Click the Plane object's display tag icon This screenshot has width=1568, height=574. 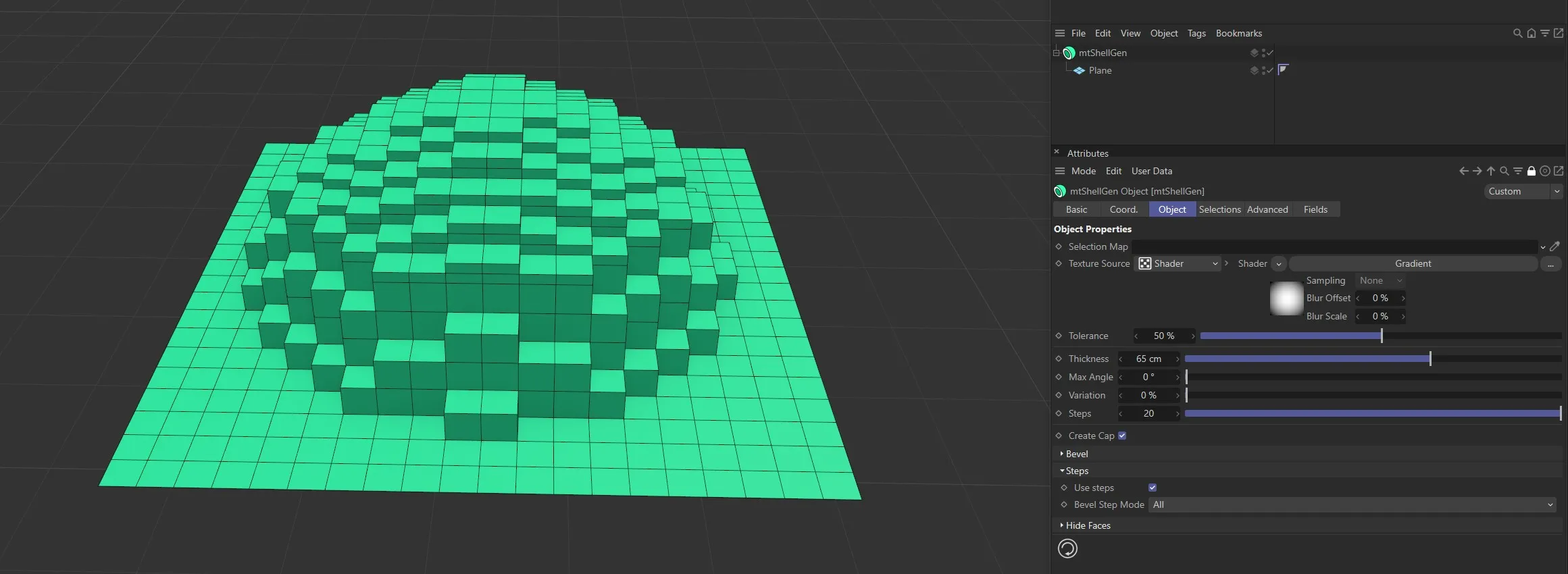[1283, 70]
